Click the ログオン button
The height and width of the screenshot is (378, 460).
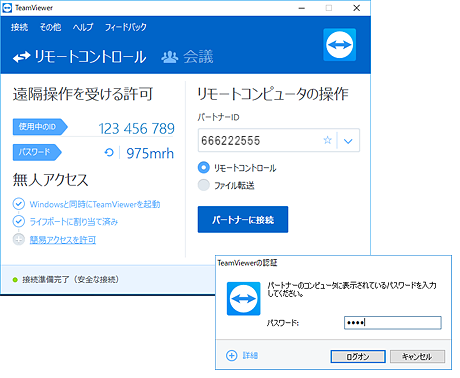click(x=358, y=357)
